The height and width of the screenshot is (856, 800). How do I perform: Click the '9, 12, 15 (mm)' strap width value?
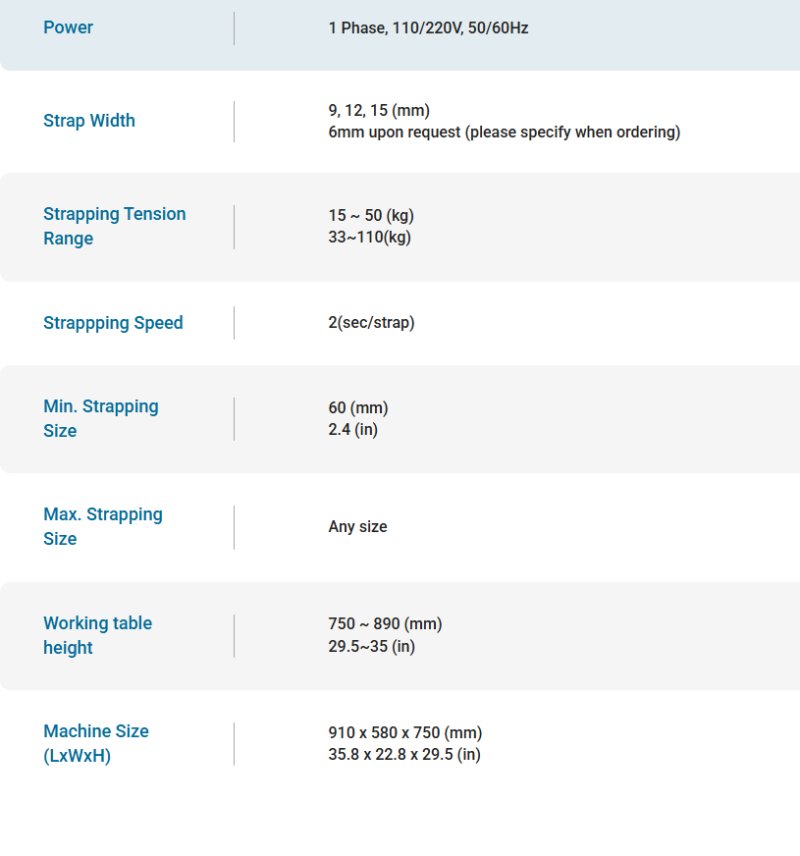(379, 110)
